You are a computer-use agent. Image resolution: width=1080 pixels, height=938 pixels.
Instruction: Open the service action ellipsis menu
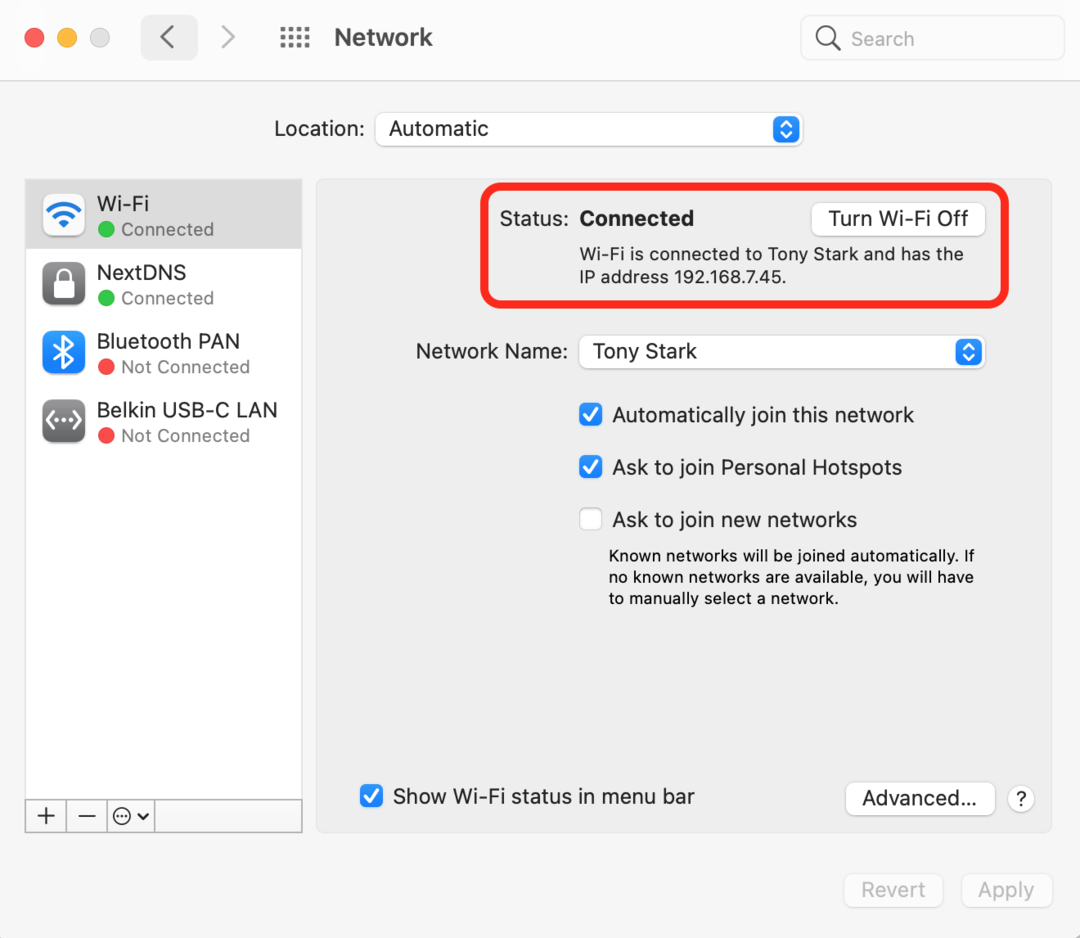point(131,816)
